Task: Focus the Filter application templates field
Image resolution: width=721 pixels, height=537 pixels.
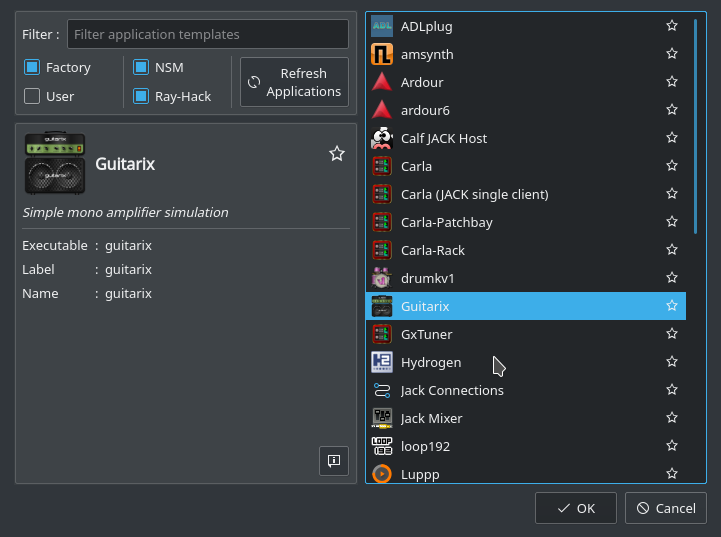Action: 208,34
